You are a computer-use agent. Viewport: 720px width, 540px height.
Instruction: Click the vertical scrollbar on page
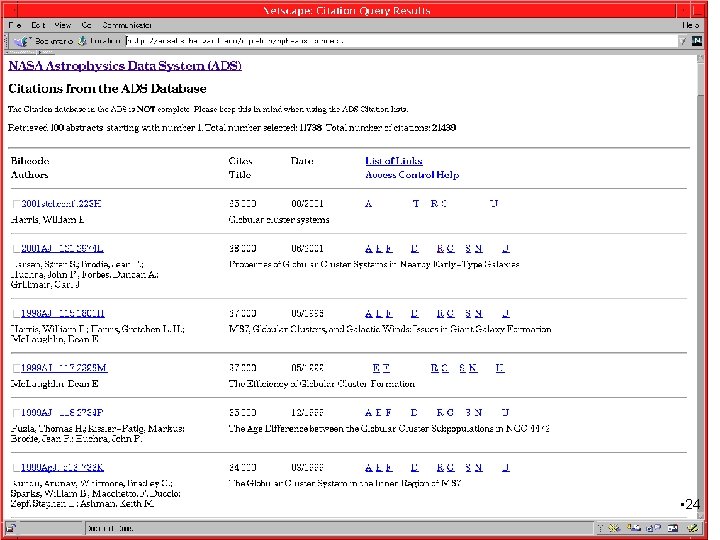pyautogui.click(x=700, y=287)
